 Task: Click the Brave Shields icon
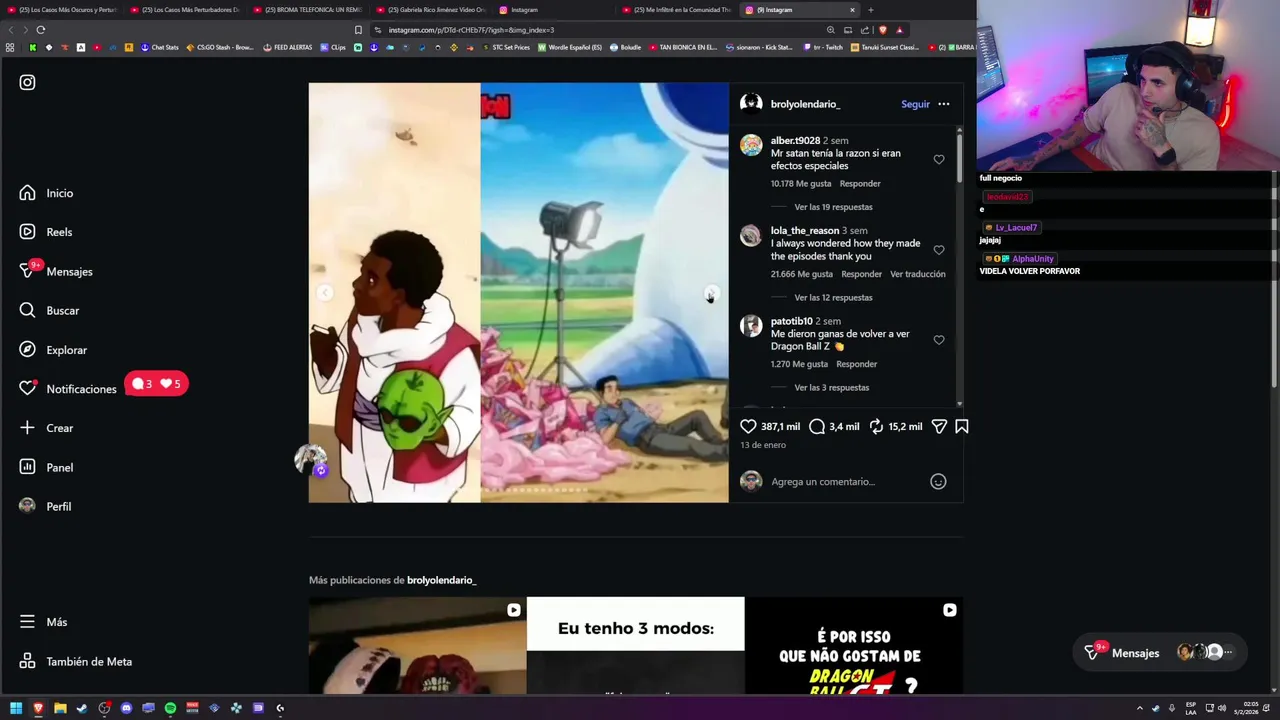(882, 30)
